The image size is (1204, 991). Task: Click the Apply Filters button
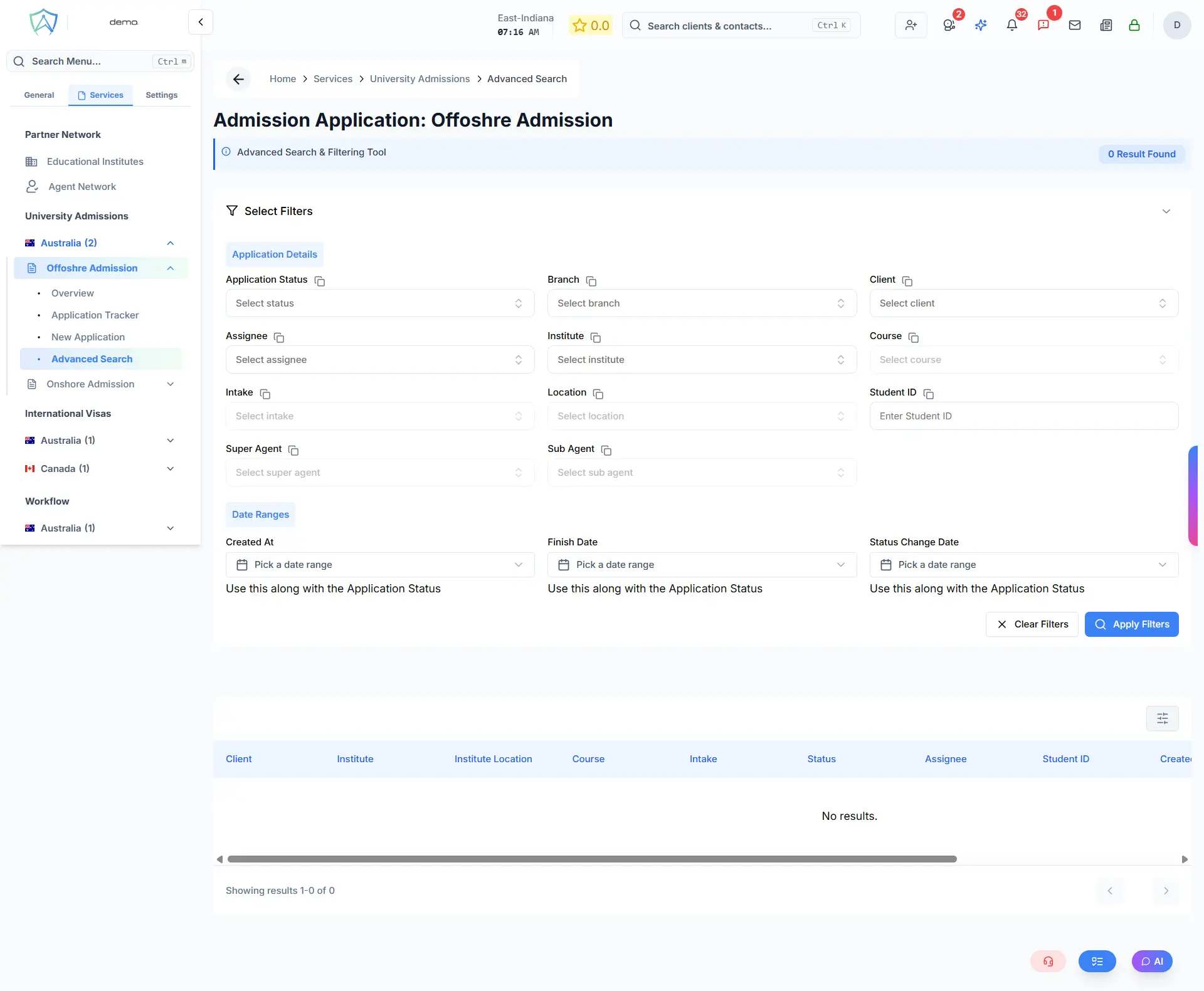click(x=1131, y=624)
